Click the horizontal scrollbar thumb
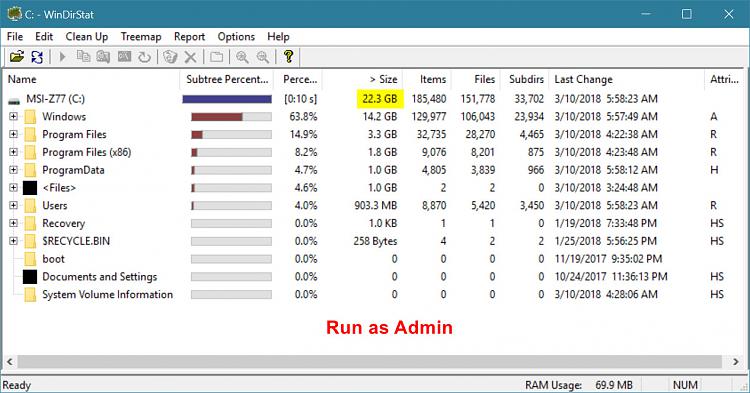 tap(369, 362)
